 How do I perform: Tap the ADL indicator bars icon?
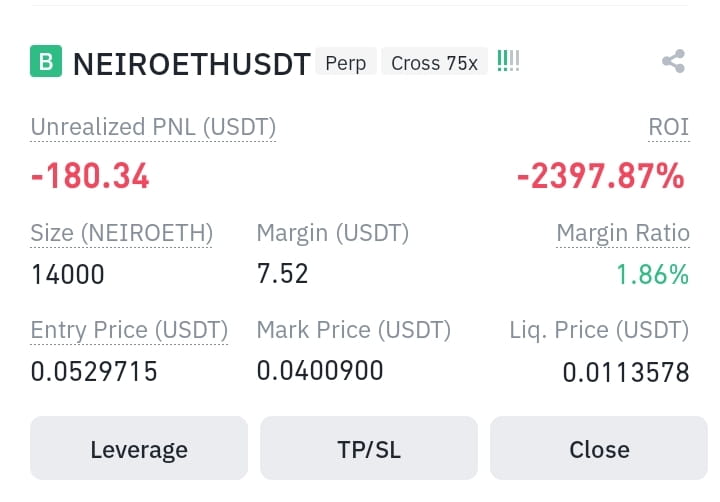coord(508,61)
